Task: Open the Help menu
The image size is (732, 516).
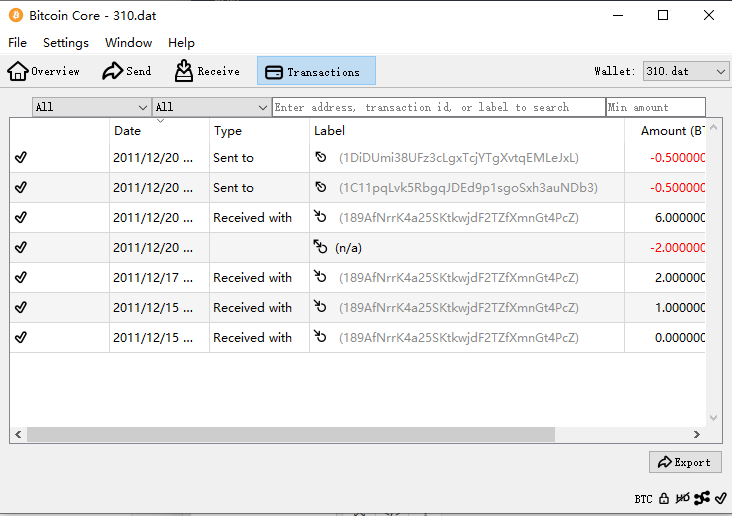Action: tap(181, 43)
